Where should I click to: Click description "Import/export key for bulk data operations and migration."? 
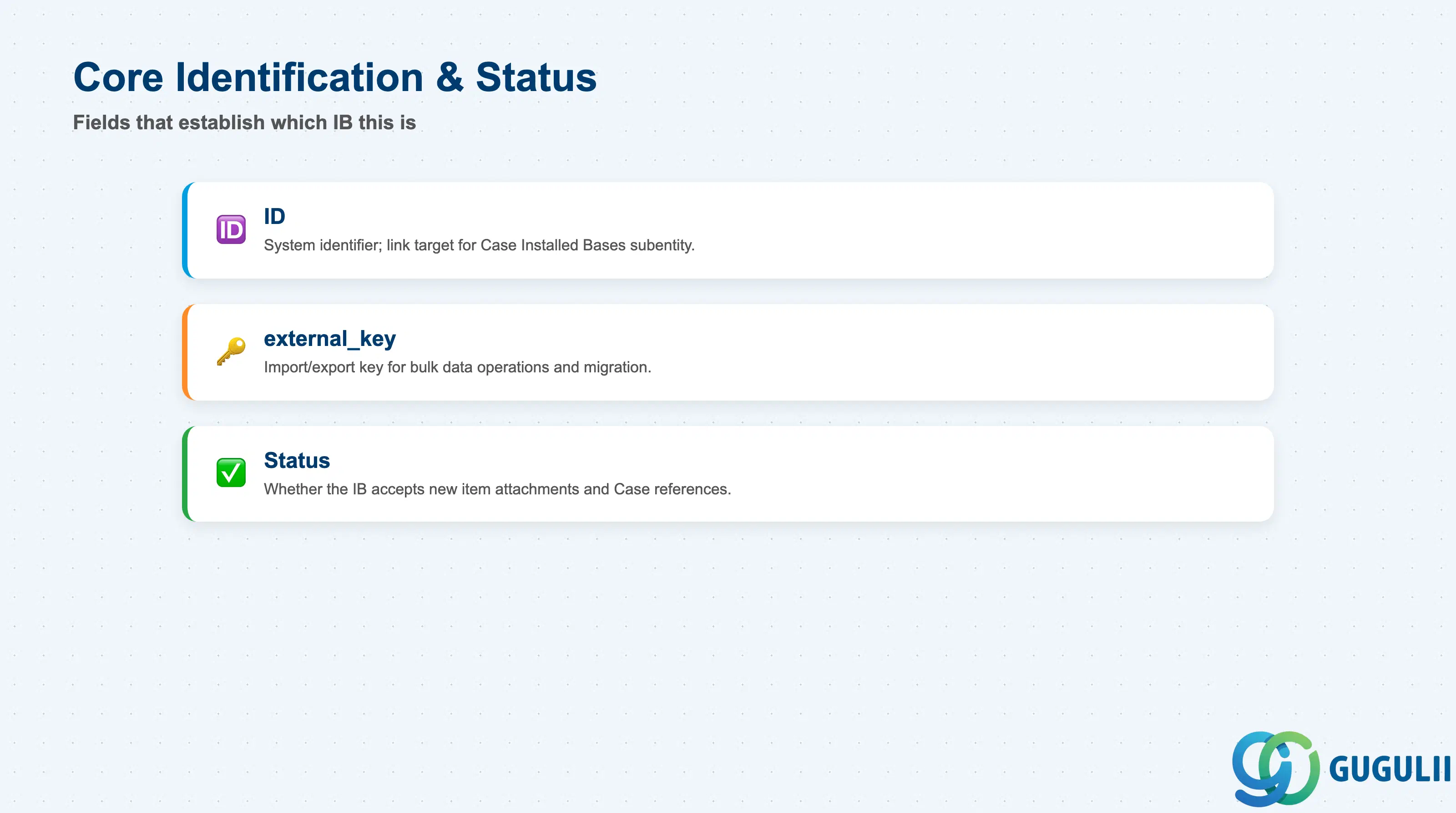pos(458,367)
